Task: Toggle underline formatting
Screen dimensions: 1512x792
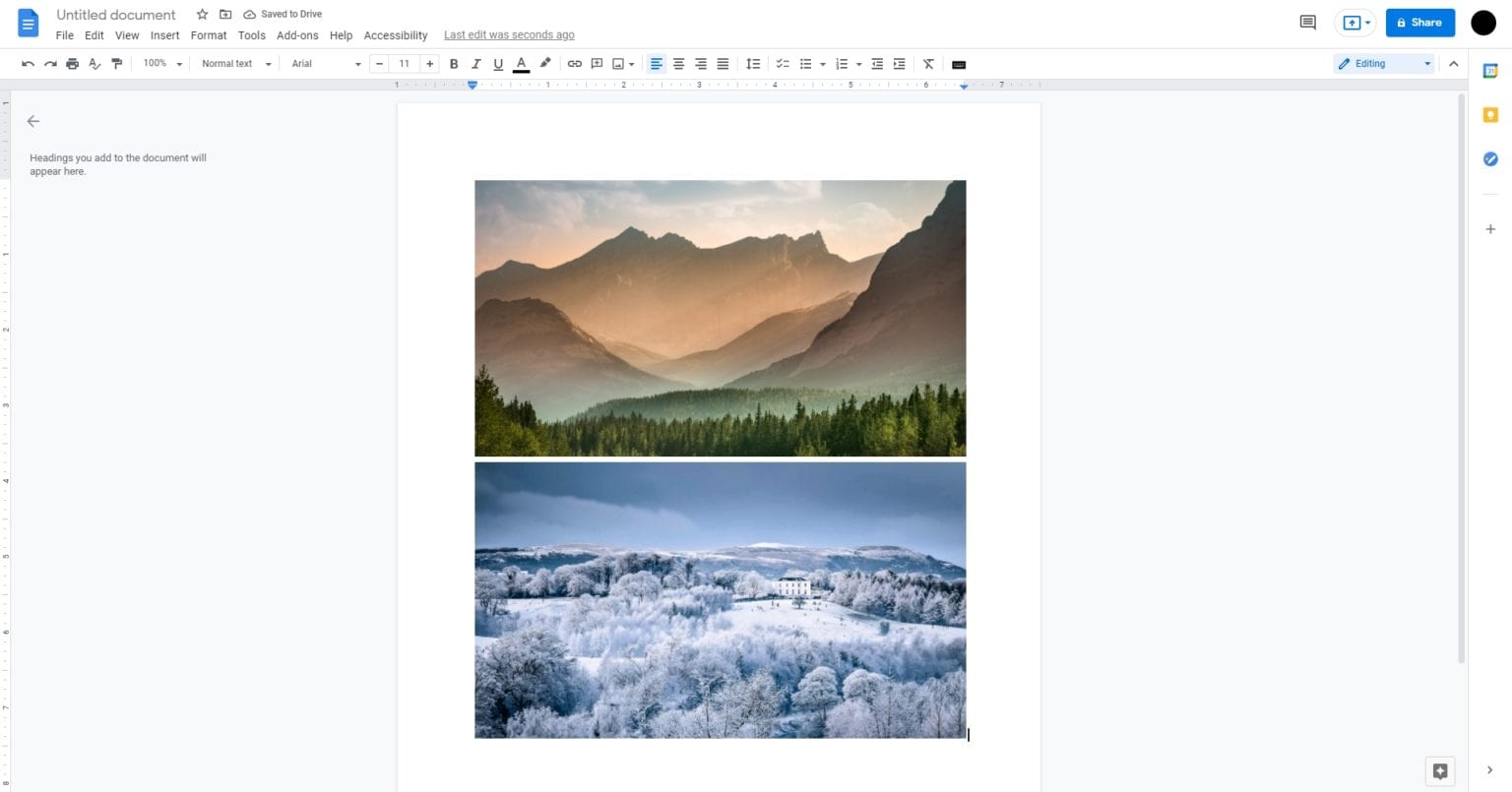Action: [x=498, y=63]
